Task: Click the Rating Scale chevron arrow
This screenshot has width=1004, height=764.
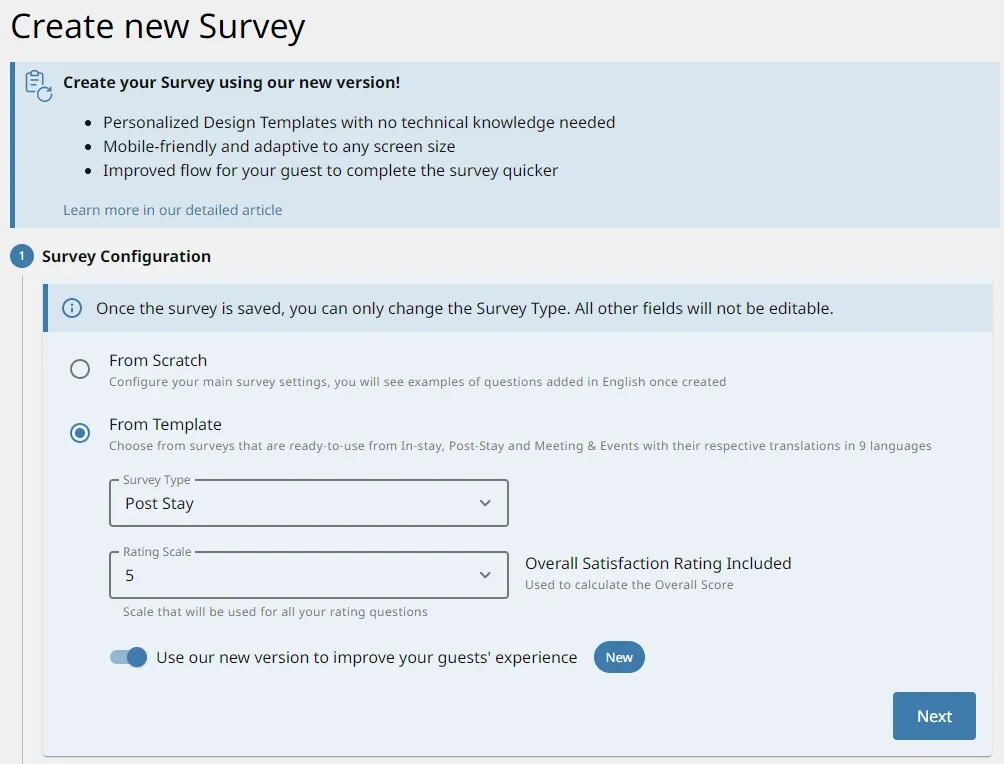Action: coord(485,575)
